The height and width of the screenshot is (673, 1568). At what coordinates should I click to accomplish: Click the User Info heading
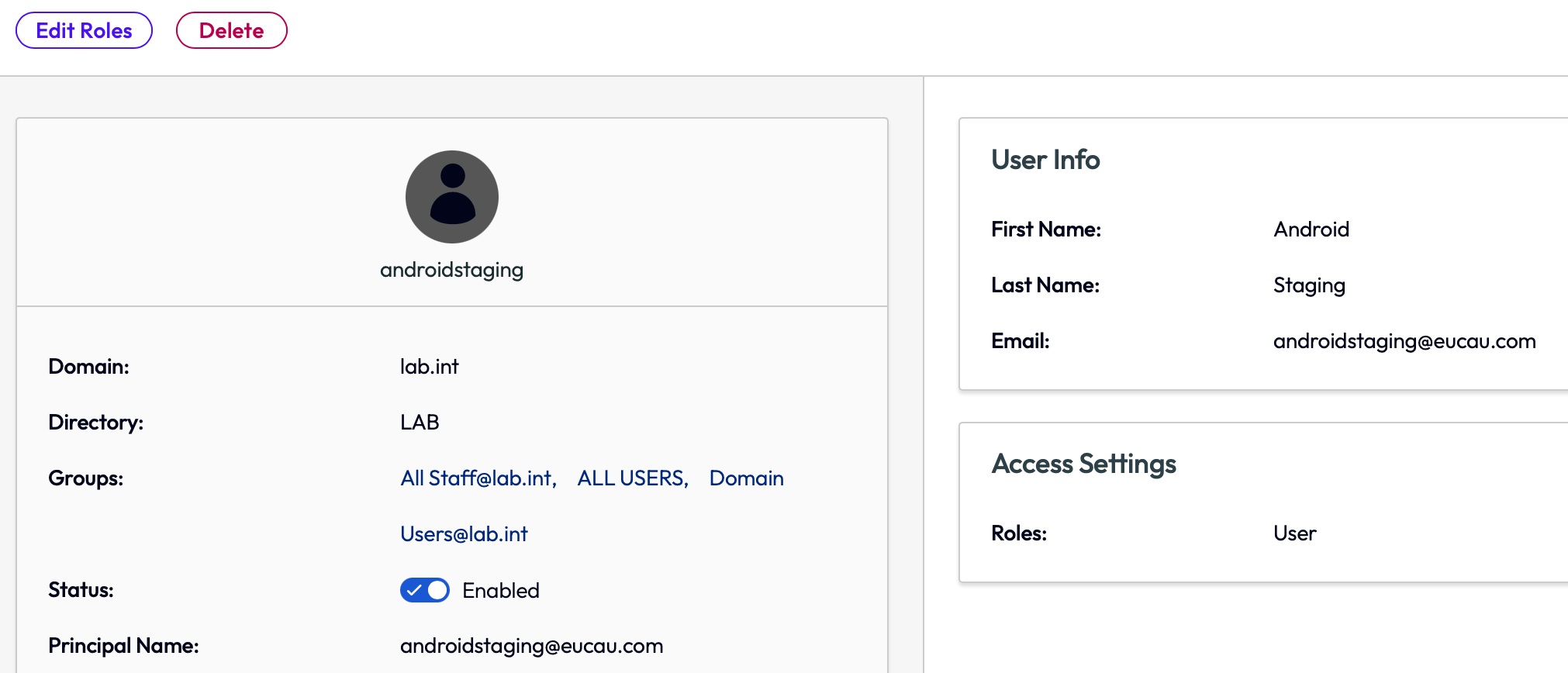[1045, 160]
